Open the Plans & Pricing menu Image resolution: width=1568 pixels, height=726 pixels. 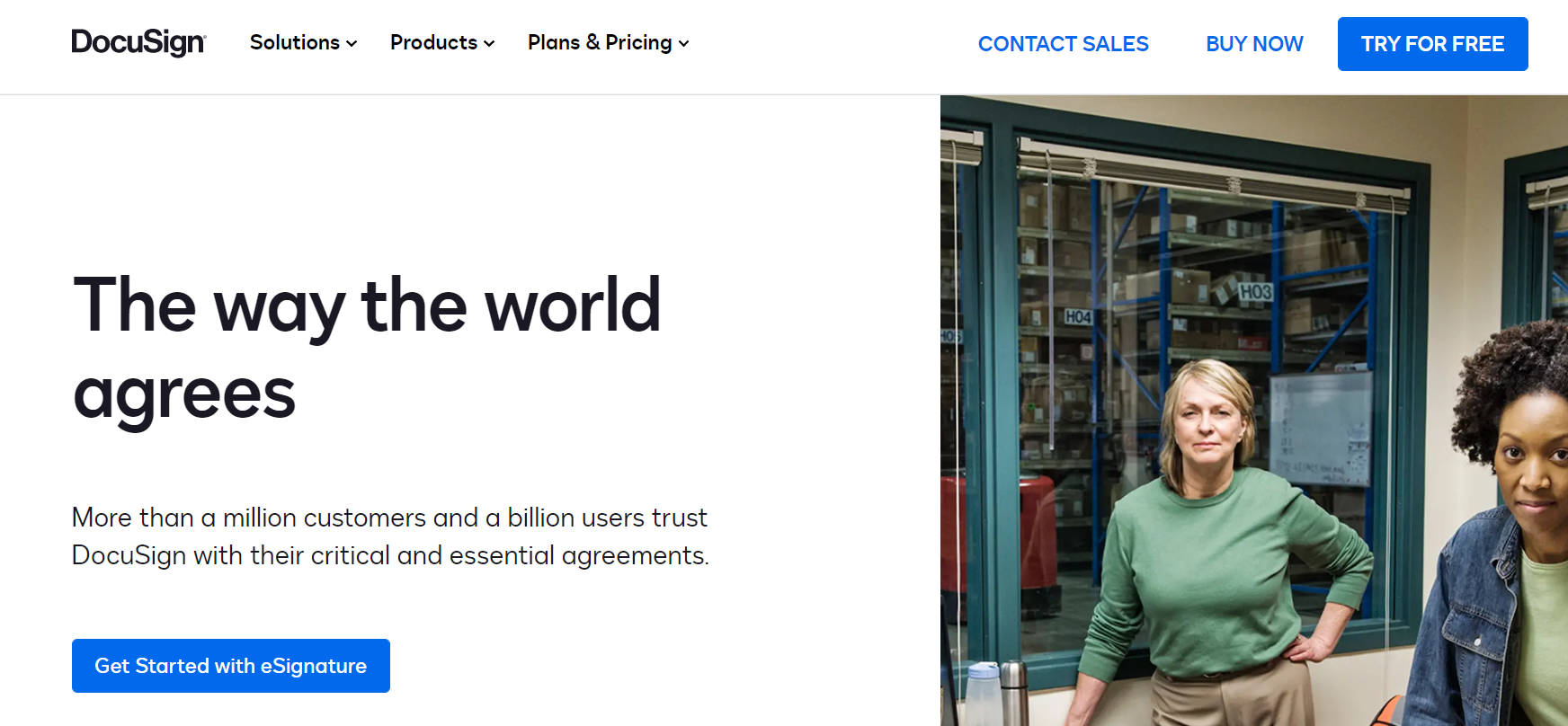pos(608,42)
